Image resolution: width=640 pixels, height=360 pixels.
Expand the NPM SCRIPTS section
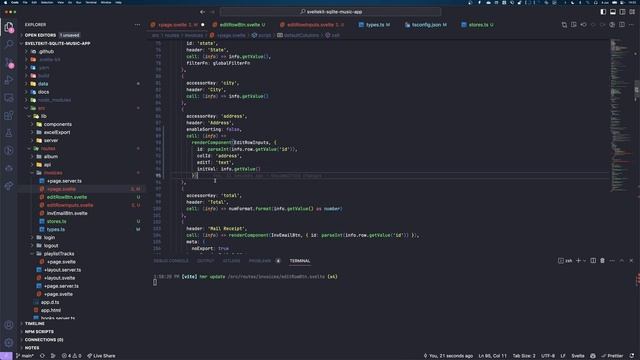coord(39,332)
